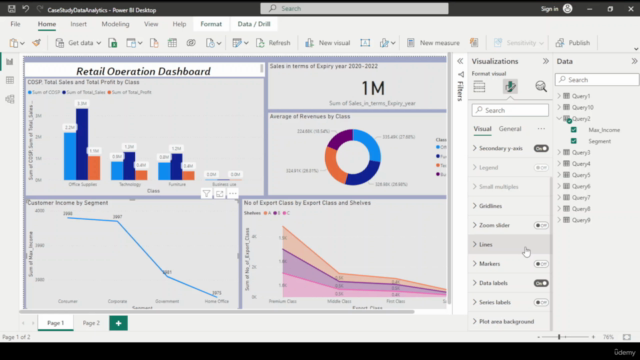Click the New visual button
Image resolution: width=640 pixels, height=360 pixels.
click(328, 43)
